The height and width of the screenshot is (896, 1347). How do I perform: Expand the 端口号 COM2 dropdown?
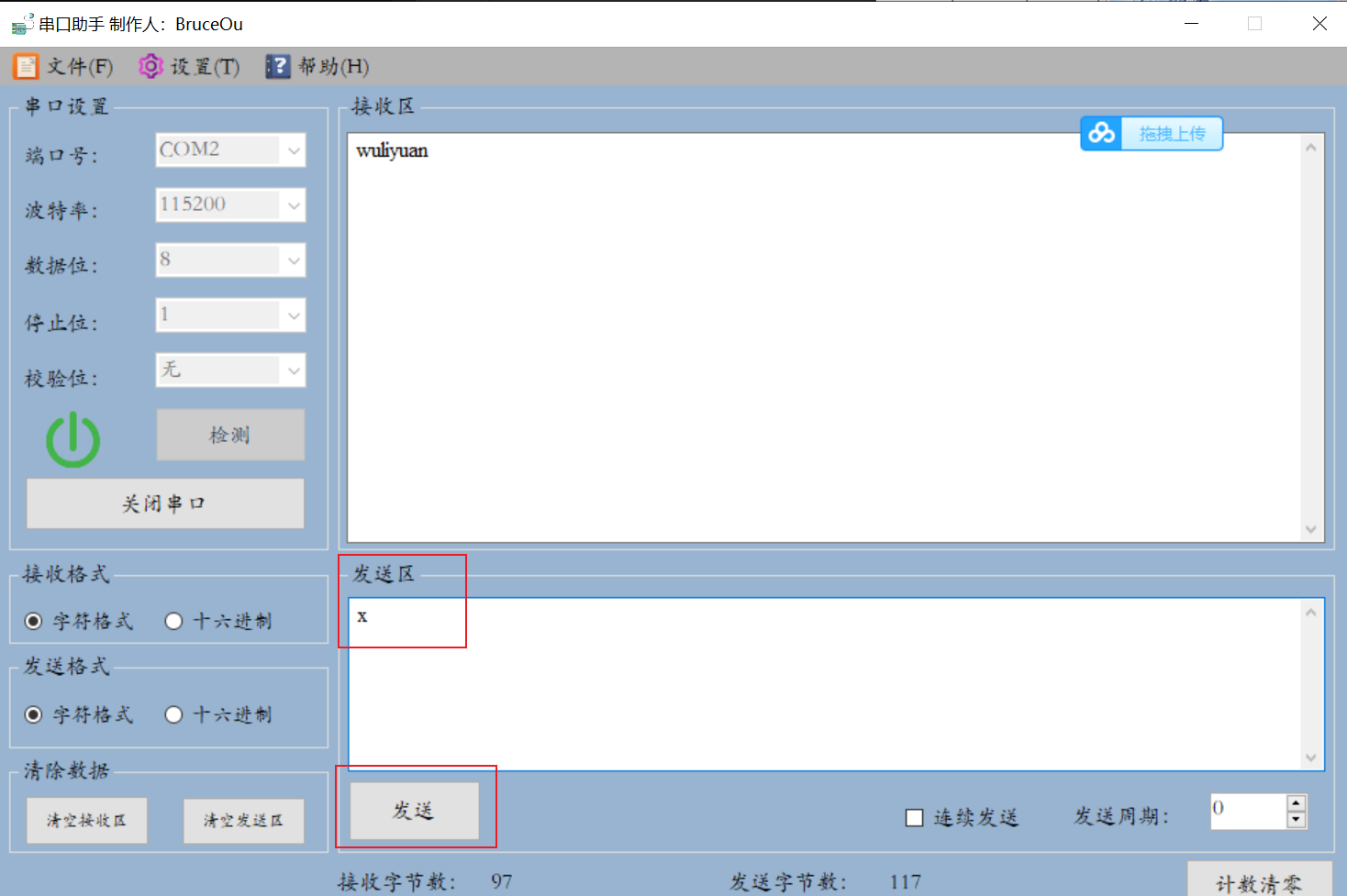click(x=294, y=150)
